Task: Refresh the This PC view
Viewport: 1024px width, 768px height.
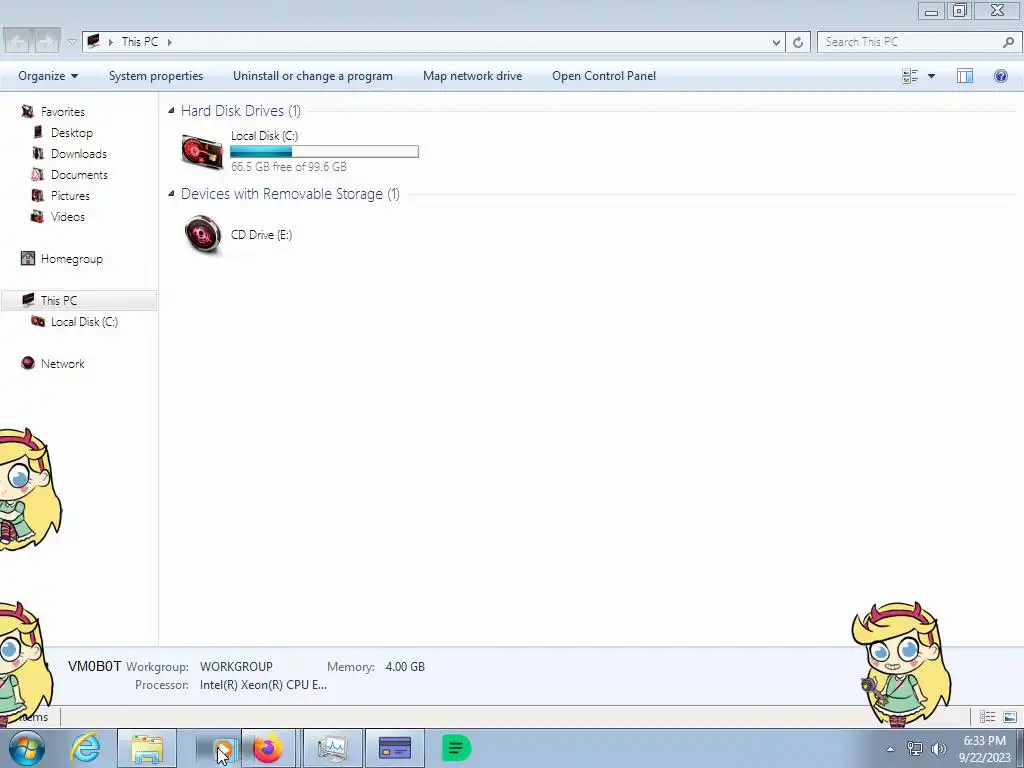Action: pos(797,42)
